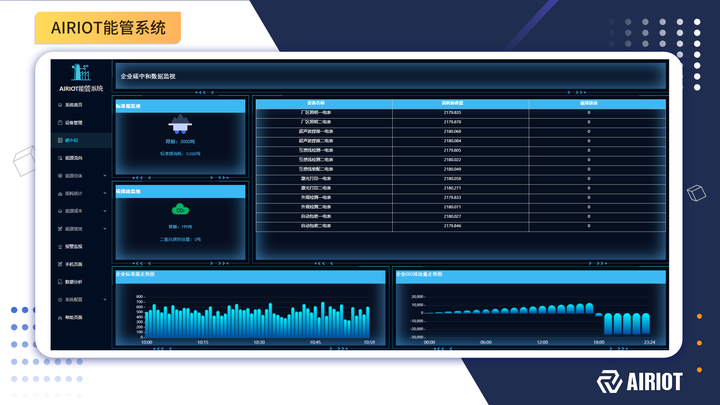Click the 2180.064 table cell
This screenshot has height=405, width=720.
pyautogui.click(x=452, y=141)
